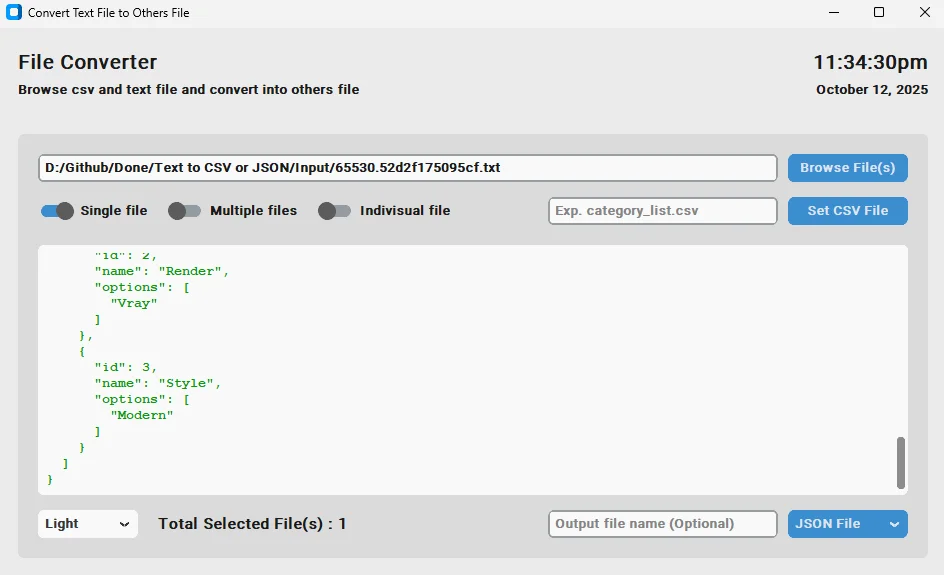Click the "name": "Style" line

[158, 384]
